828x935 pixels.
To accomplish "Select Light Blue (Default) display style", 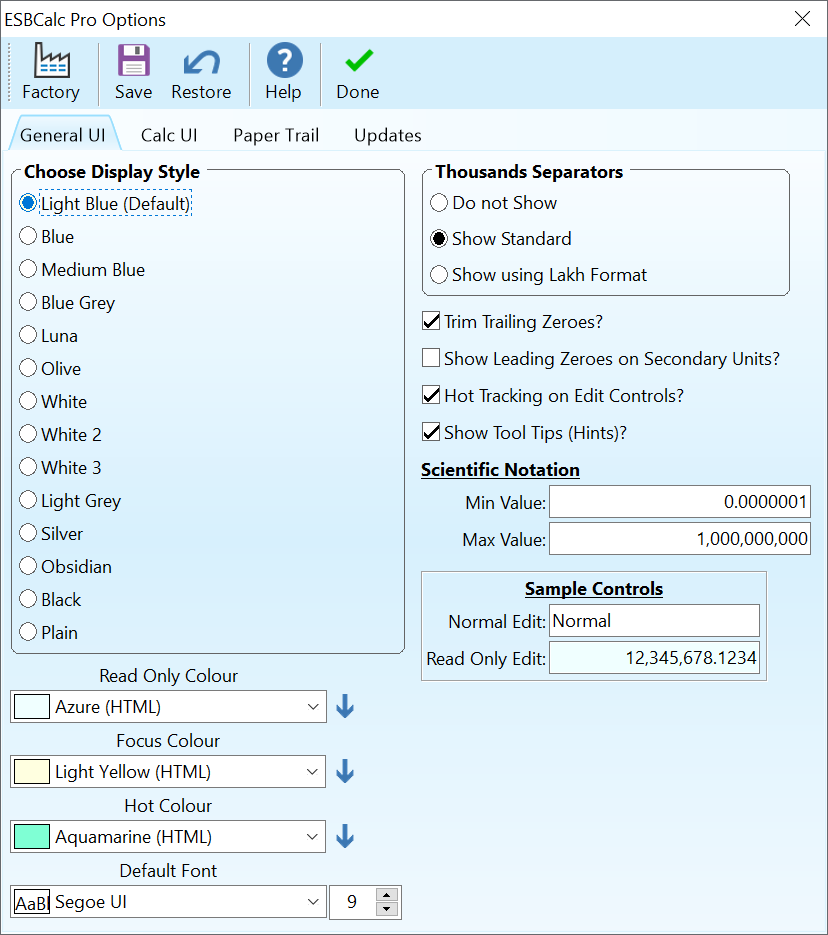I will click(x=106, y=203).
